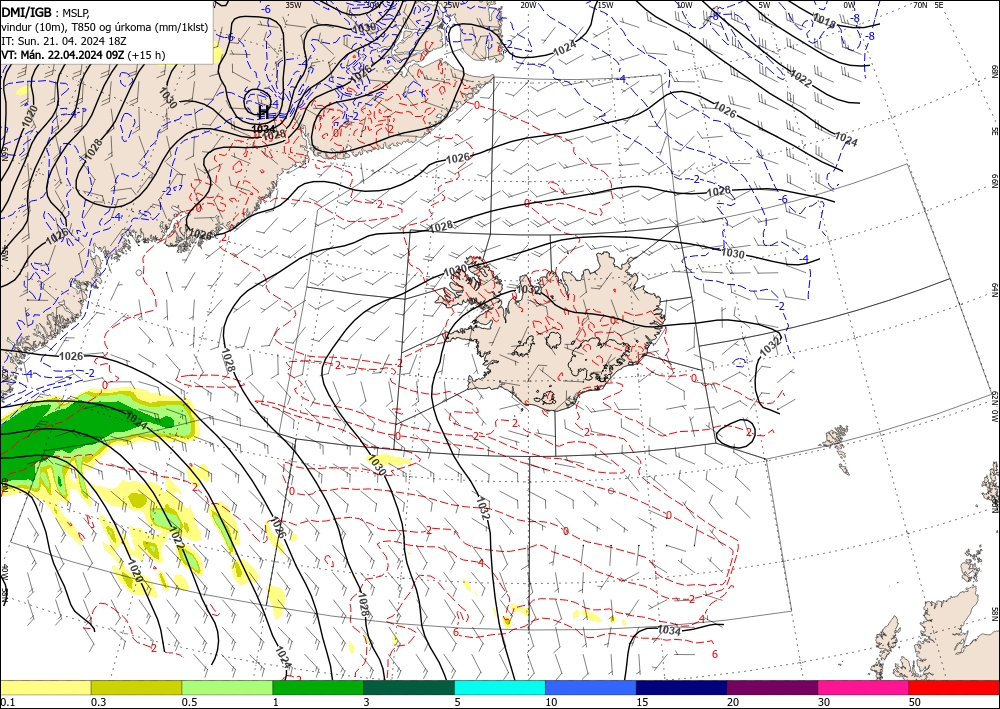Select the light green 0.5–1 legend swatch

(227, 687)
